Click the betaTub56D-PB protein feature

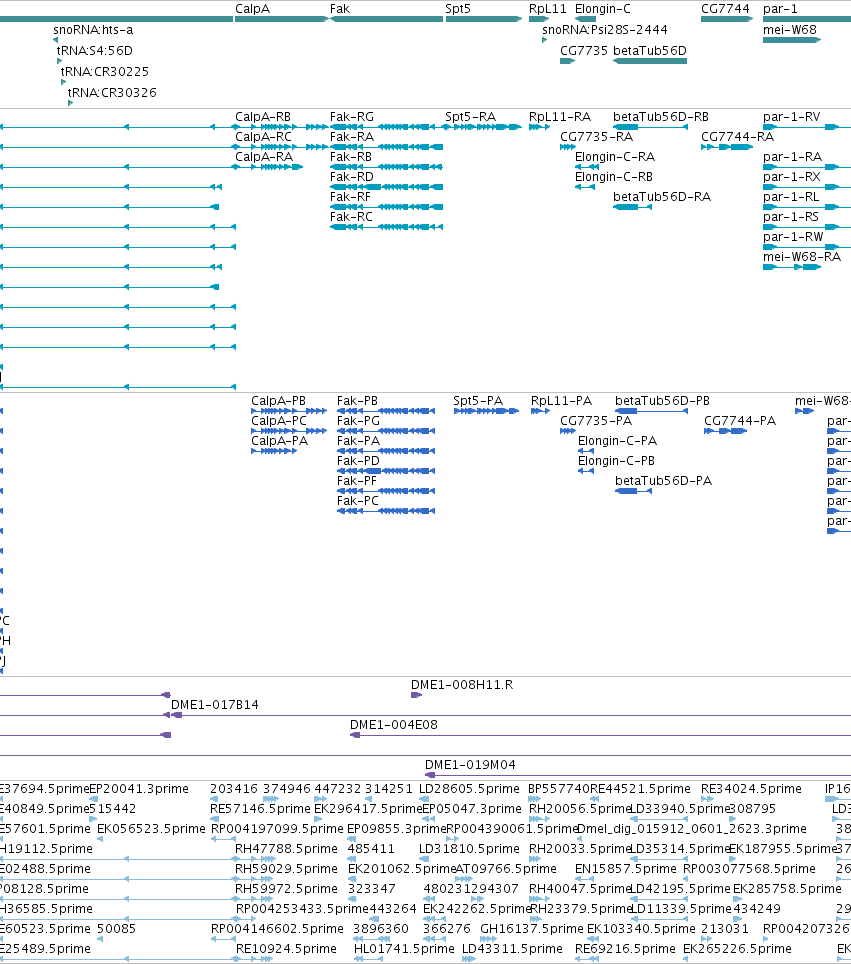click(x=651, y=411)
